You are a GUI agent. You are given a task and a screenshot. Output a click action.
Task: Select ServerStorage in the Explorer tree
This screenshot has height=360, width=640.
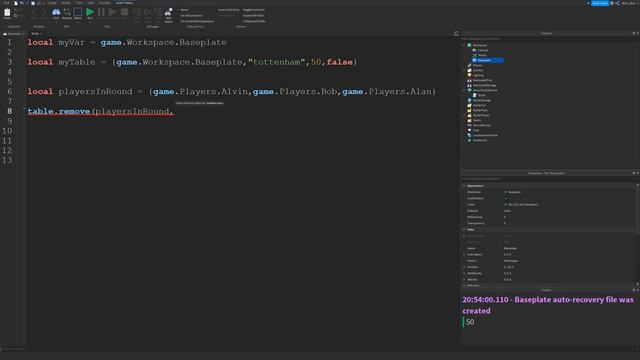[482, 100]
